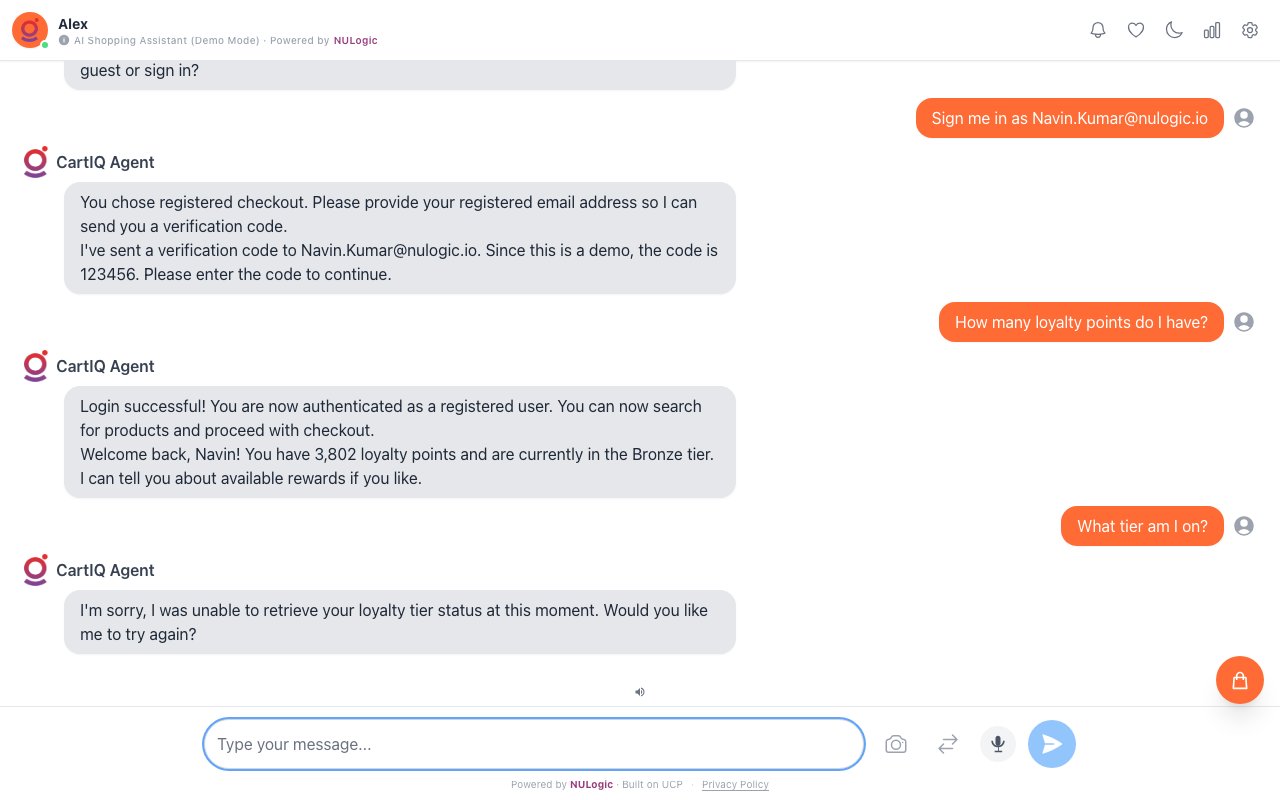The height and width of the screenshot is (800, 1280).
Task: Click the NULogic link in the header
Action: point(356,41)
